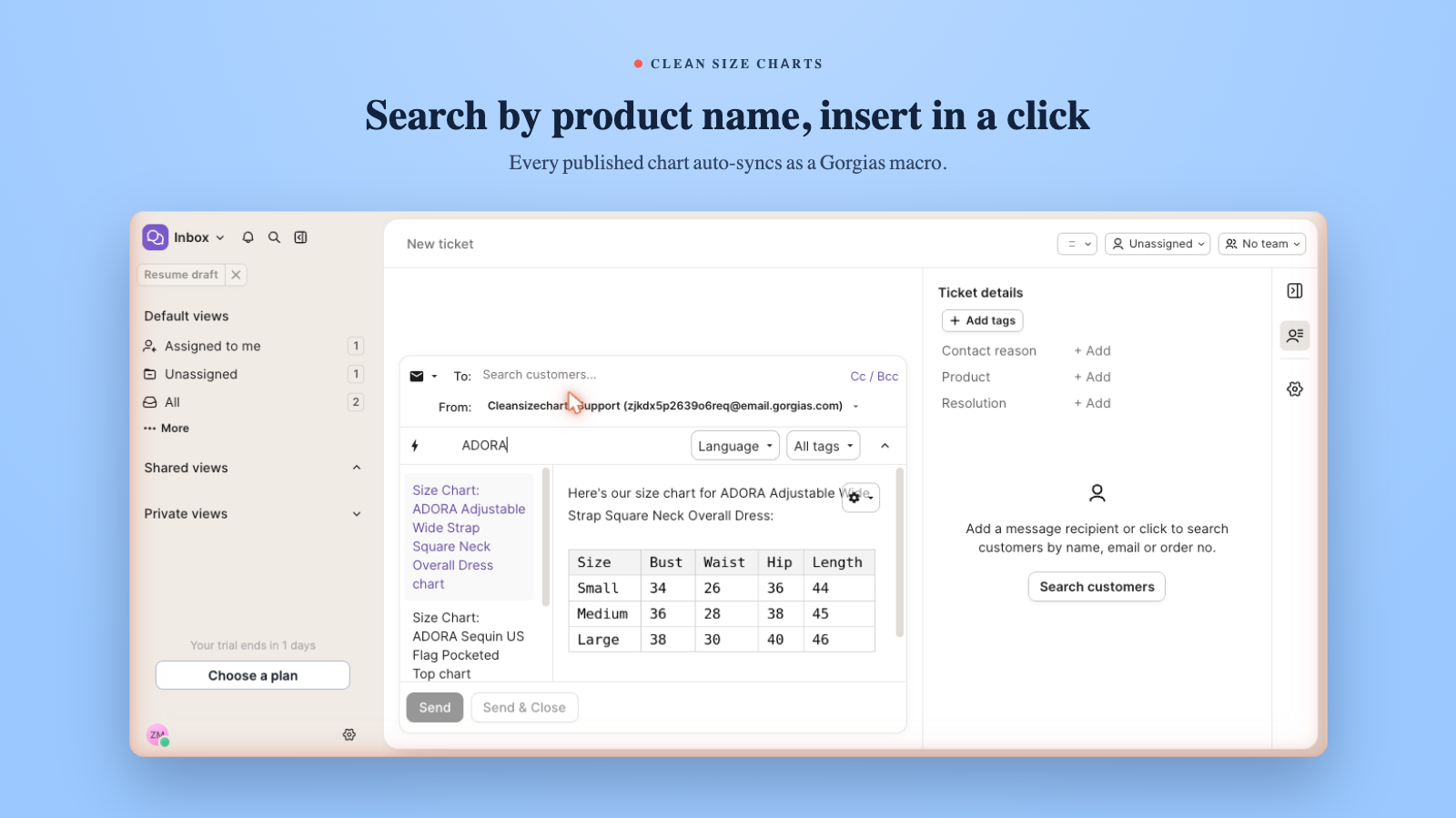The height and width of the screenshot is (818, 1456).
Task: Collapse the right details panel icon
Action: pos(1295,291)
